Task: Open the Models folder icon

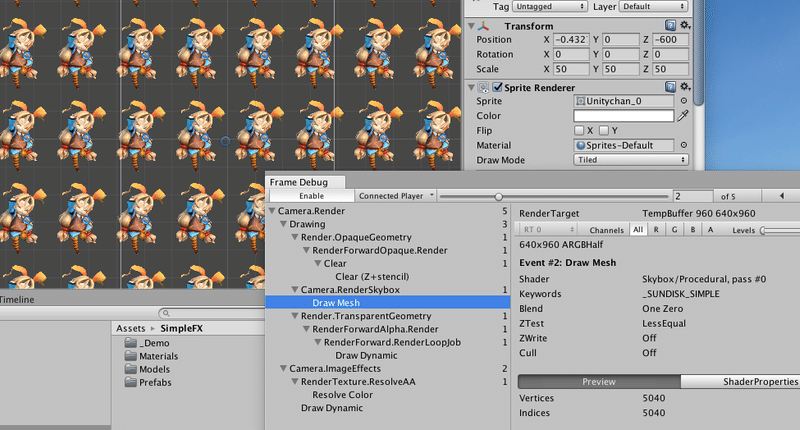Action: (x=131, y=369)
